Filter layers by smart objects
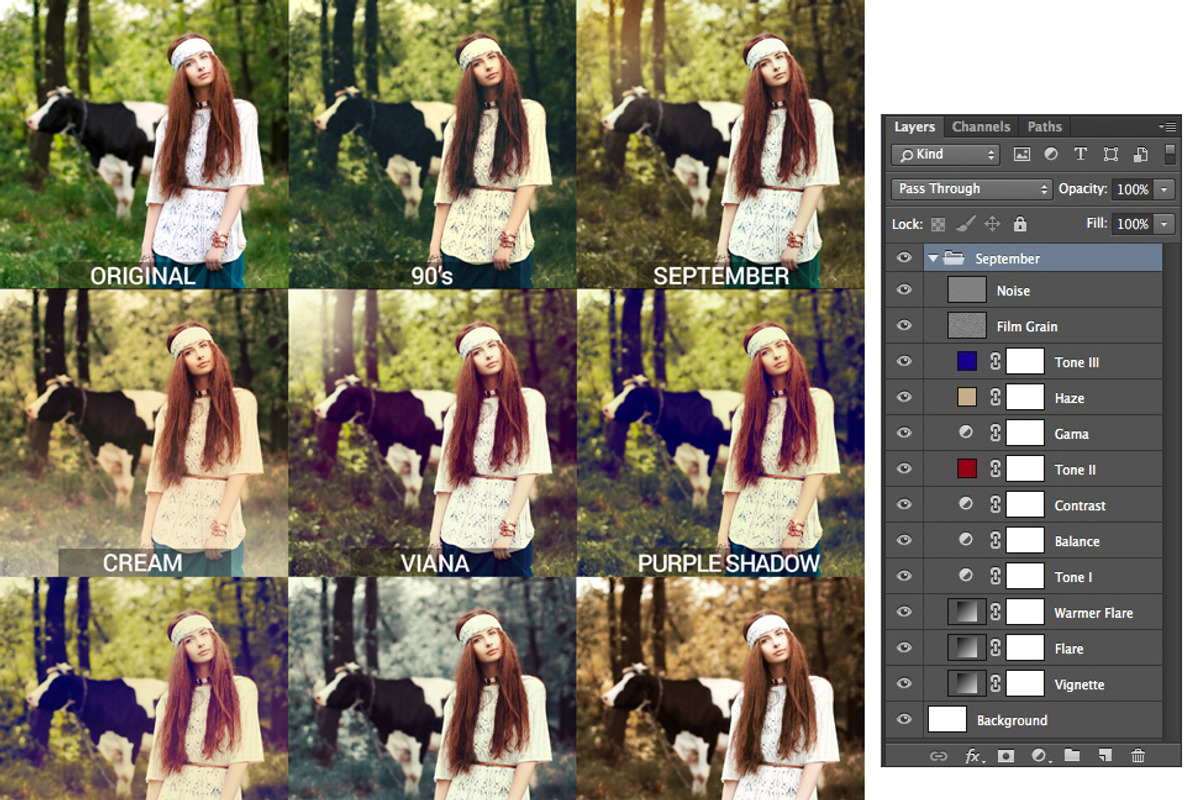Screen dimensions: 1200x800 1140,154
